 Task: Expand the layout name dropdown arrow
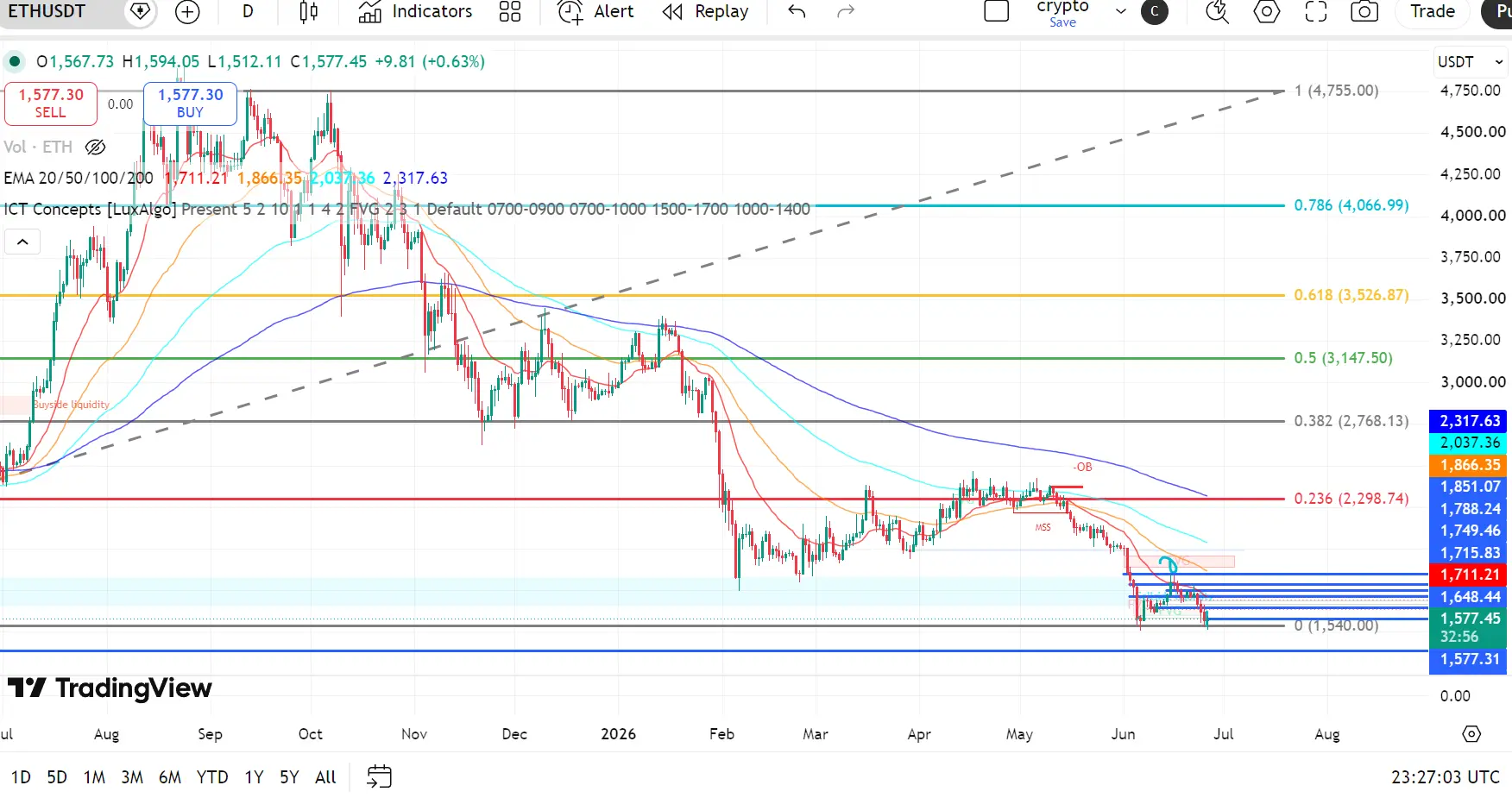click(1121, 11)
